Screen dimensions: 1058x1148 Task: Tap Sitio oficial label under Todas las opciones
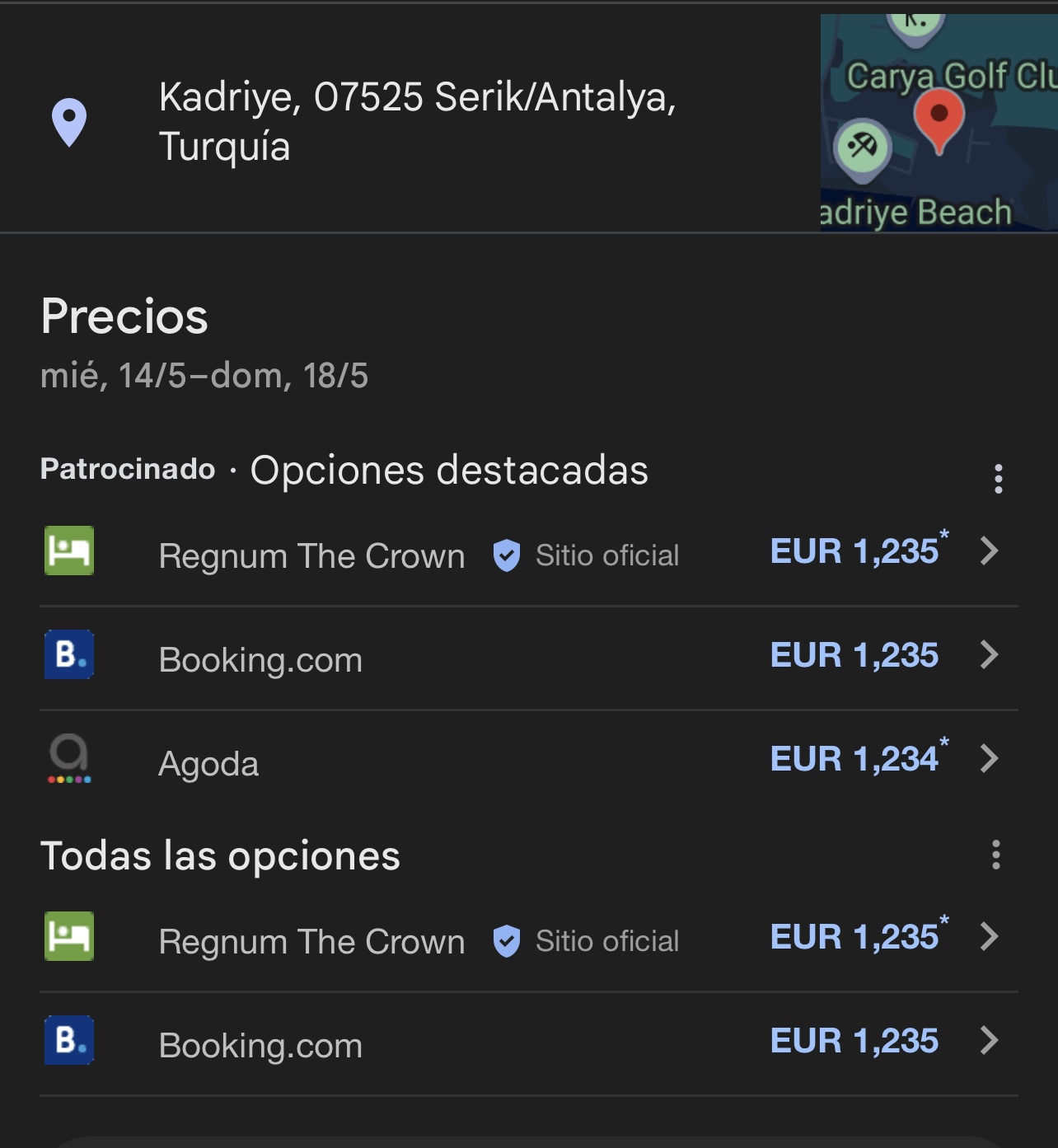point(607,941)
